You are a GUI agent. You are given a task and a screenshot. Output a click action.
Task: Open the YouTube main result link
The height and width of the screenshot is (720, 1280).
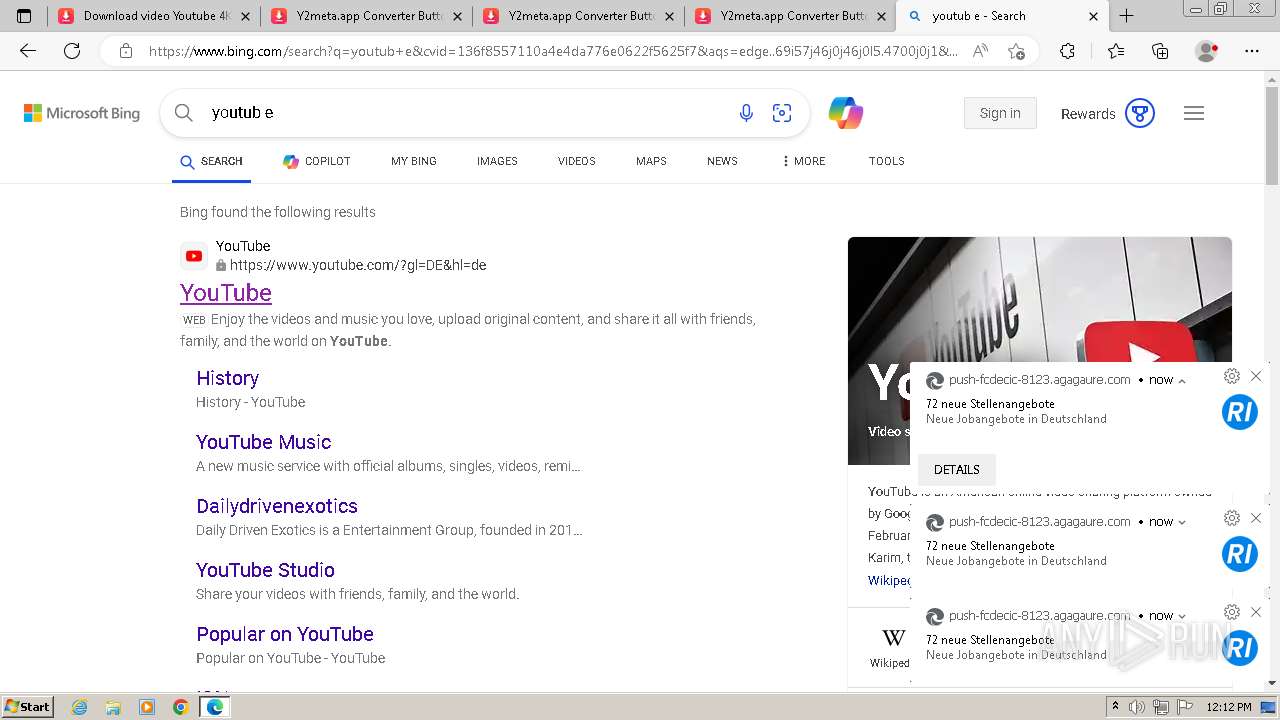pos(226,293)
